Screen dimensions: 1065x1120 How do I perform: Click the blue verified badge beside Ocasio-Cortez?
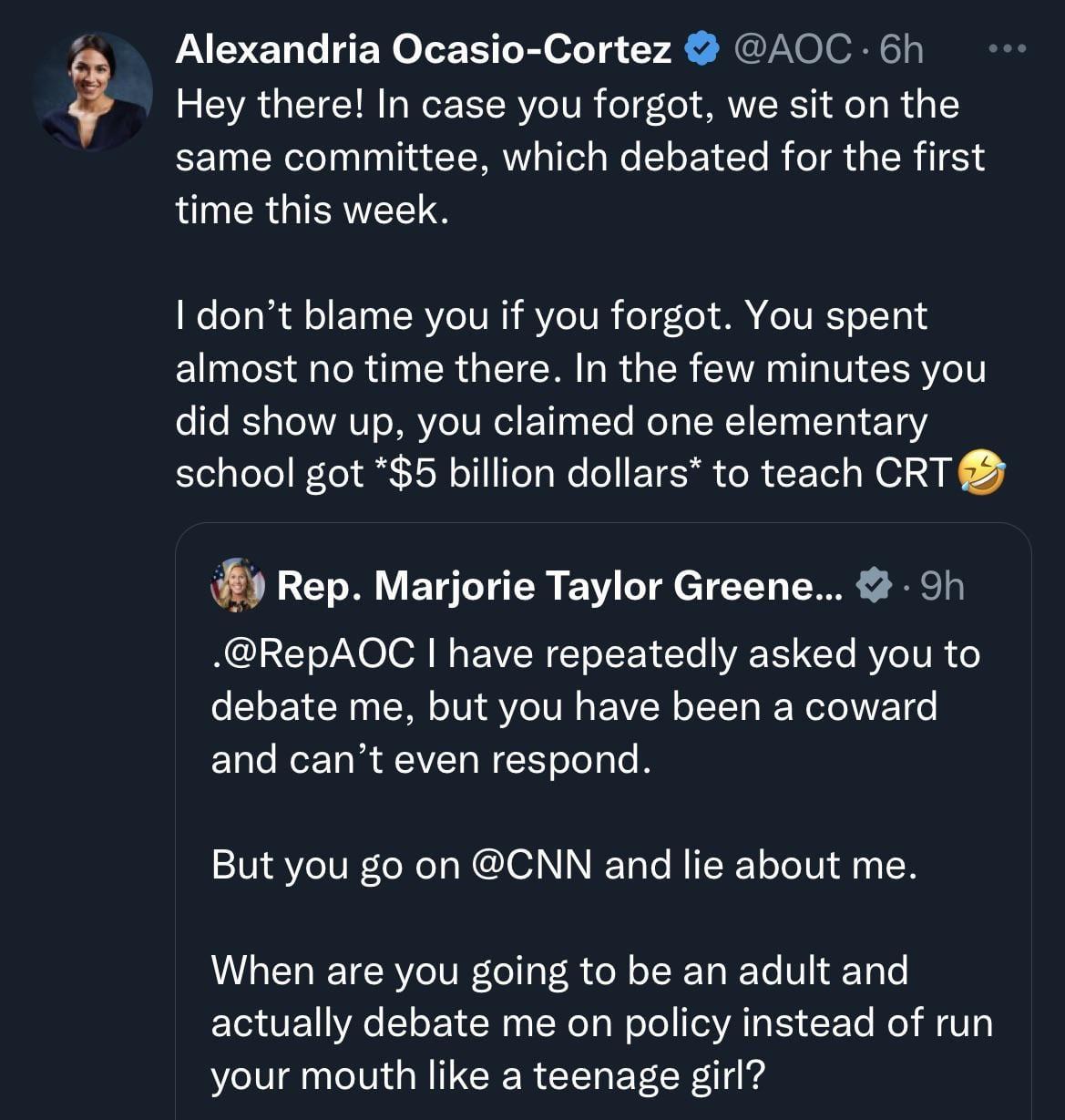[701, 49]
